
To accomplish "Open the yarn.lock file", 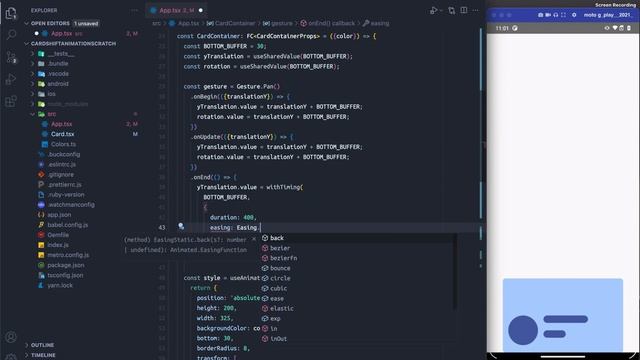I will point(60,285).
